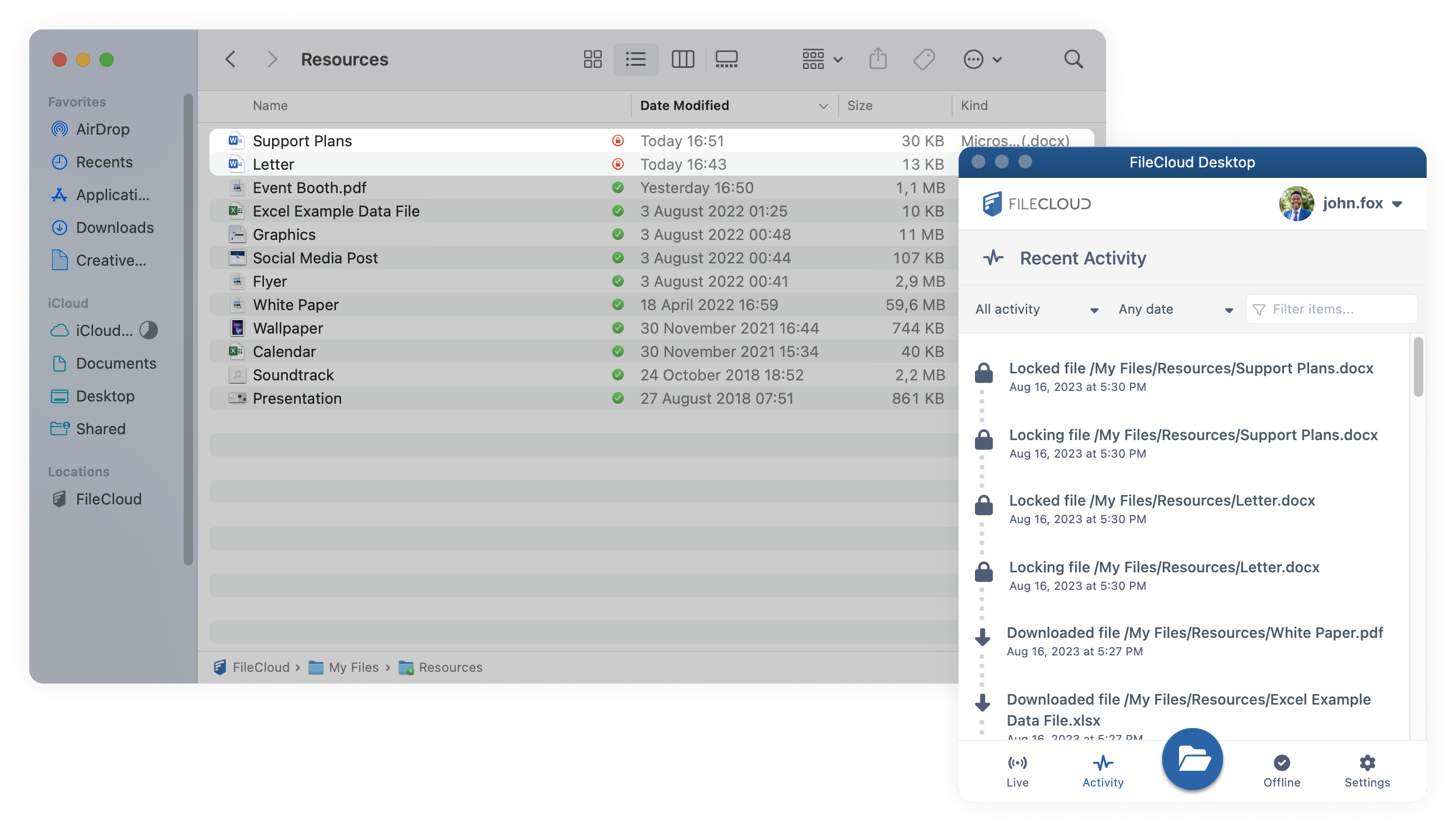
Task: Go back in Finder navigation
Action: point(231,59)
